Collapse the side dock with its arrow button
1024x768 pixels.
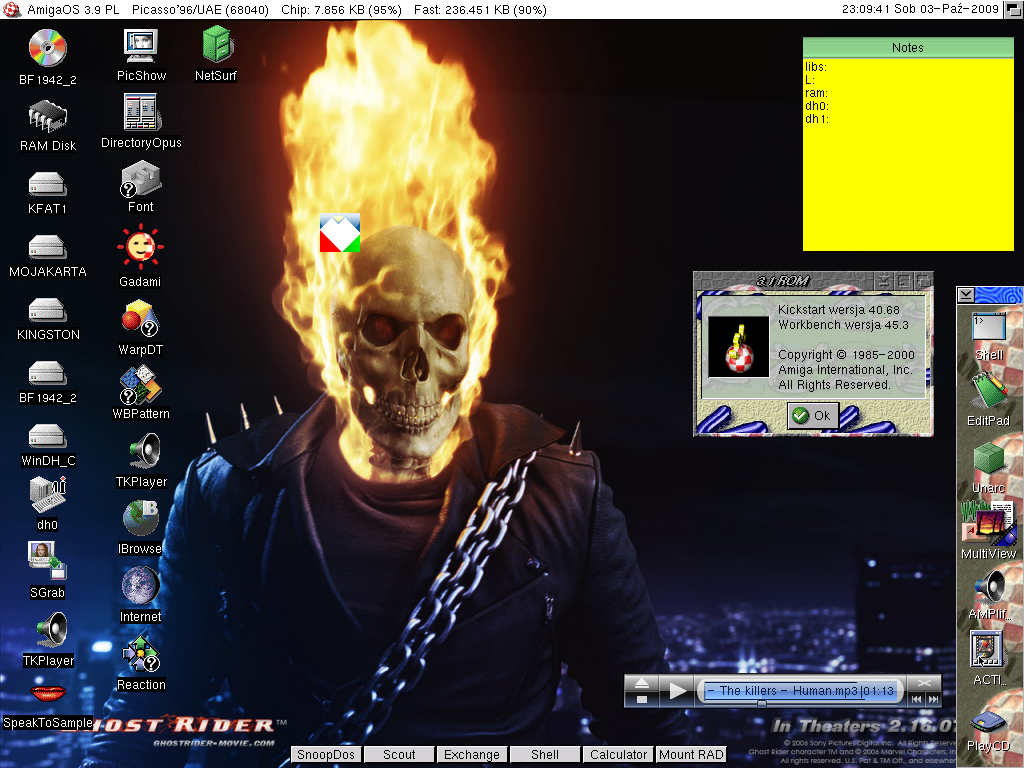pos(966,295)
